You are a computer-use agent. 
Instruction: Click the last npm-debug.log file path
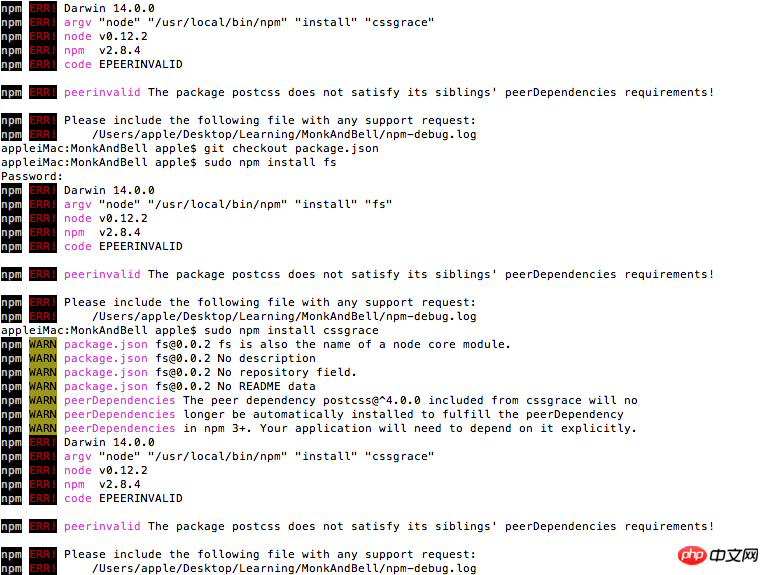pyautogui.click(x=284, y=569)
